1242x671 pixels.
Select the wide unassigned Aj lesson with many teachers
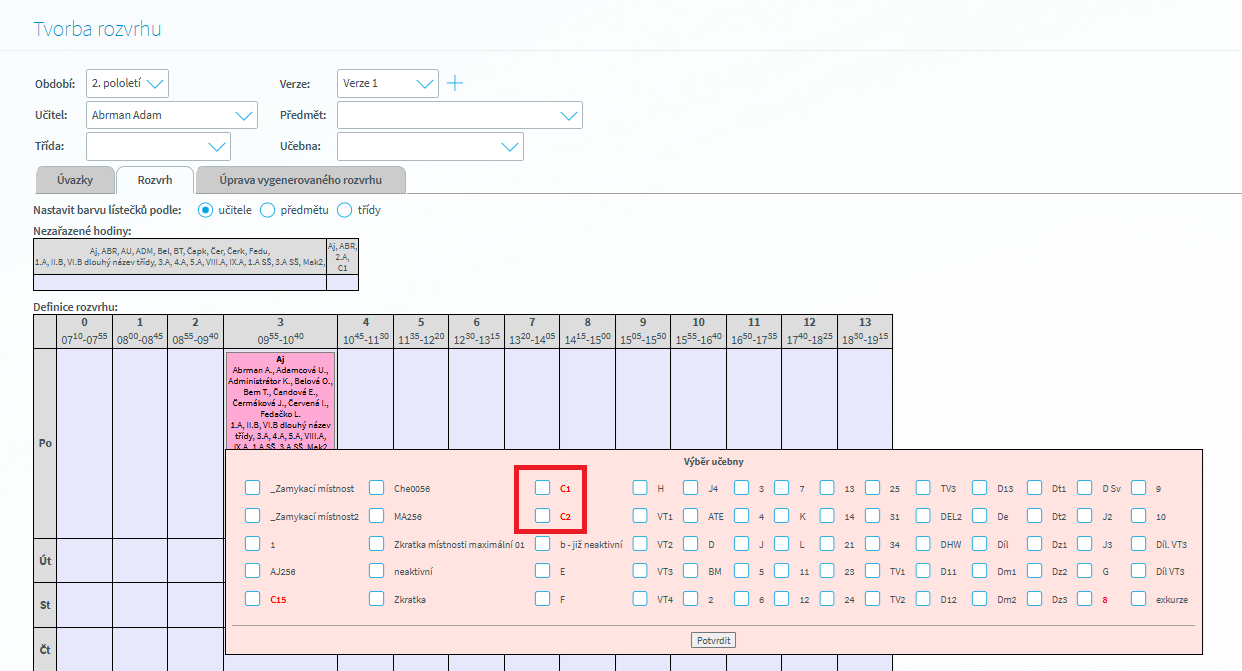[x=180, y=255]
